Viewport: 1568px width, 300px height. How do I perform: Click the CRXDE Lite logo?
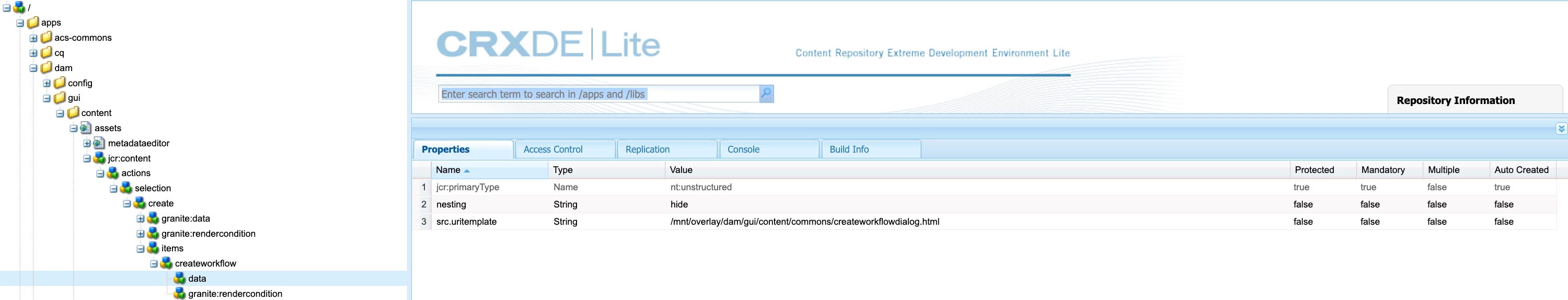[x=548, y=44]
